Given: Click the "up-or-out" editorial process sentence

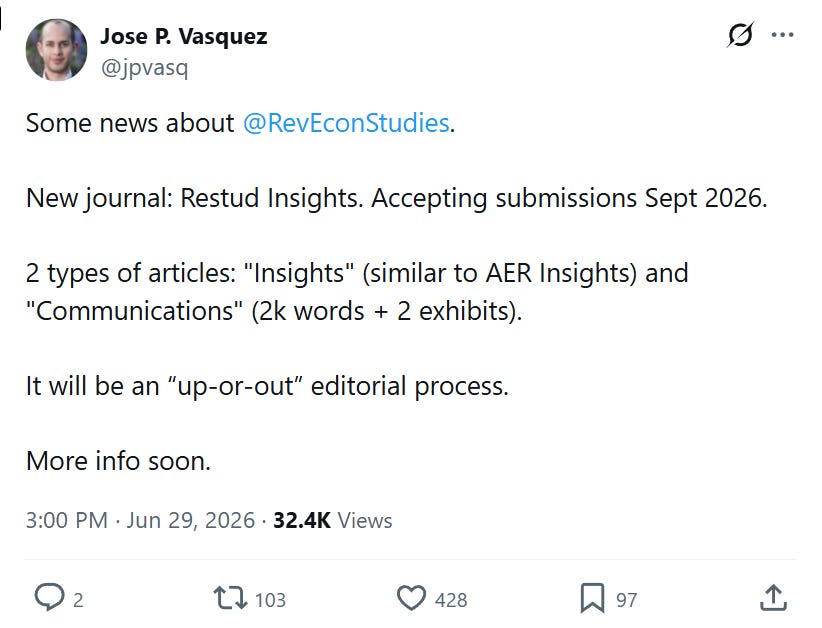Looking at the screenshot, I should 267,386.
